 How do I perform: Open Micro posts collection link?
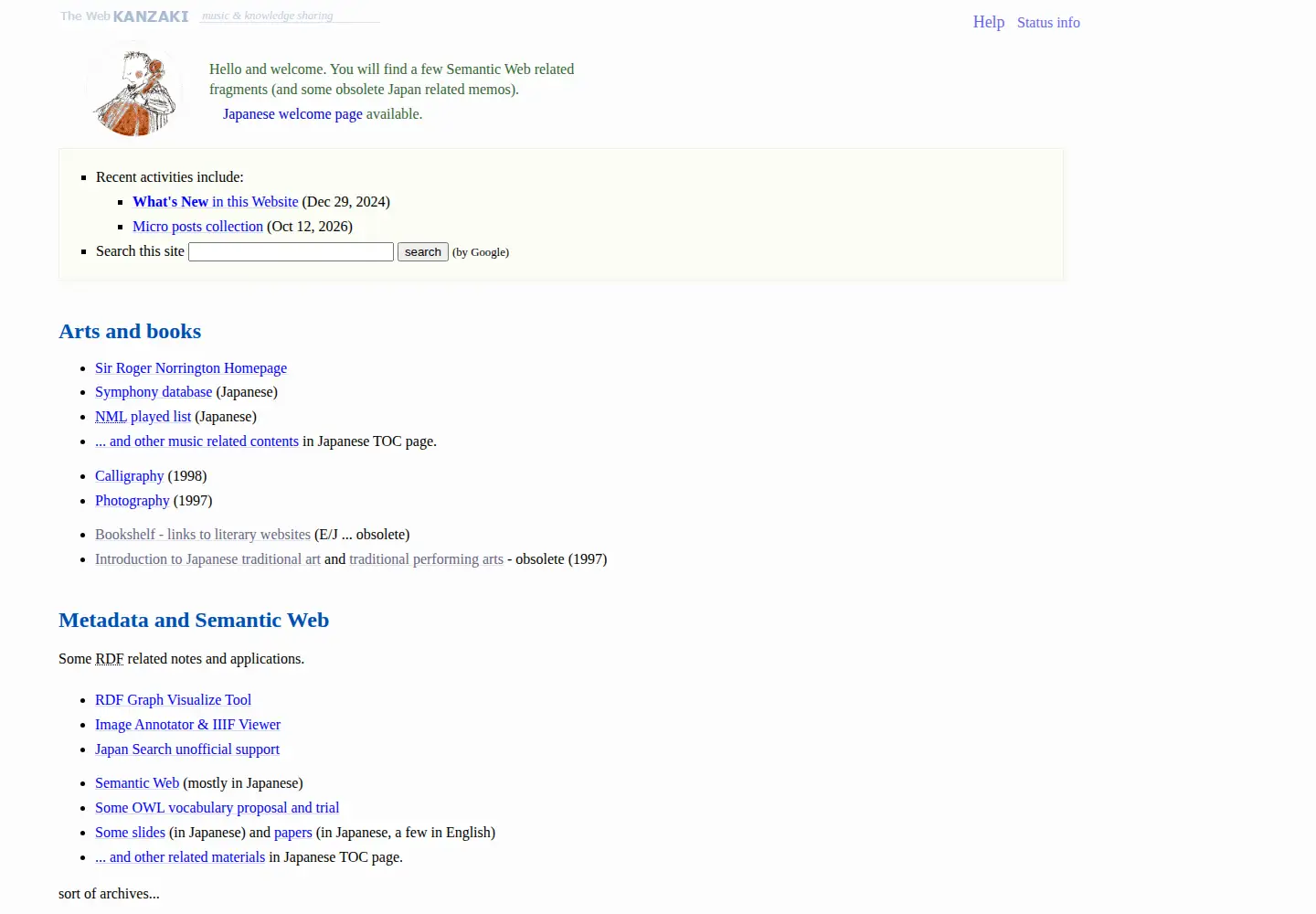click(197, 227)
